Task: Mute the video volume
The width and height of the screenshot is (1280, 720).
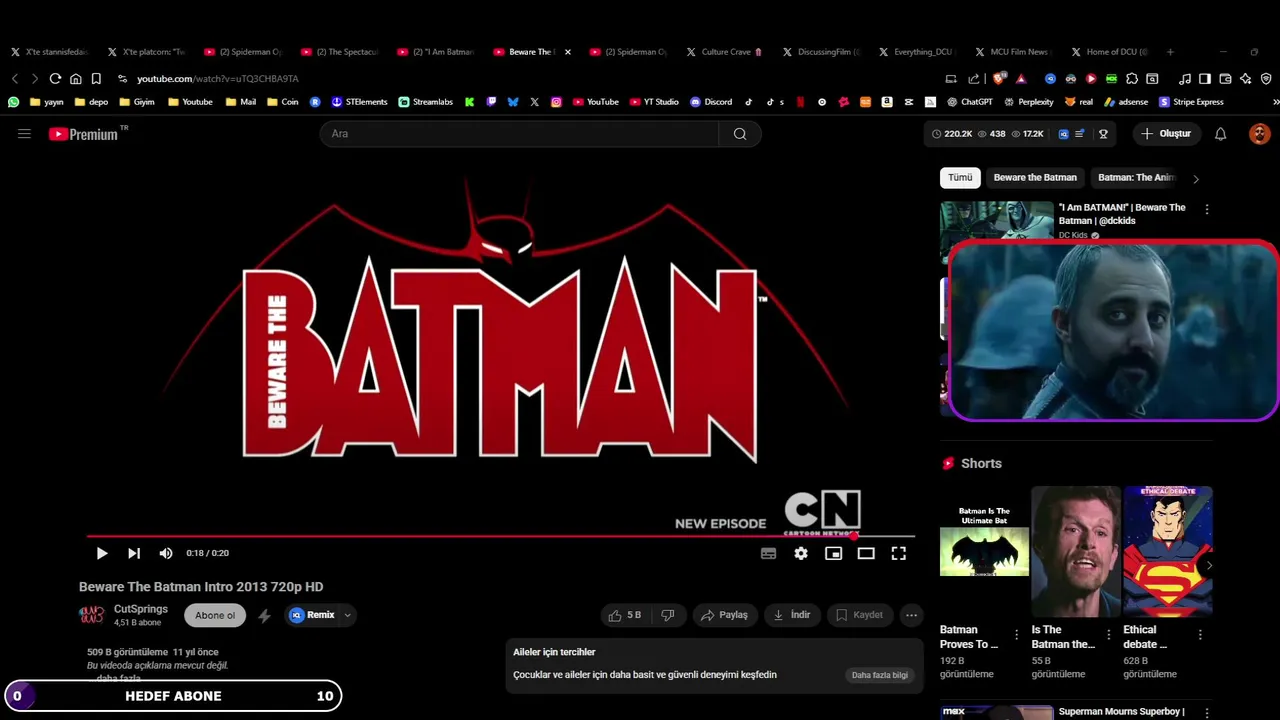Action: [166, 553]
